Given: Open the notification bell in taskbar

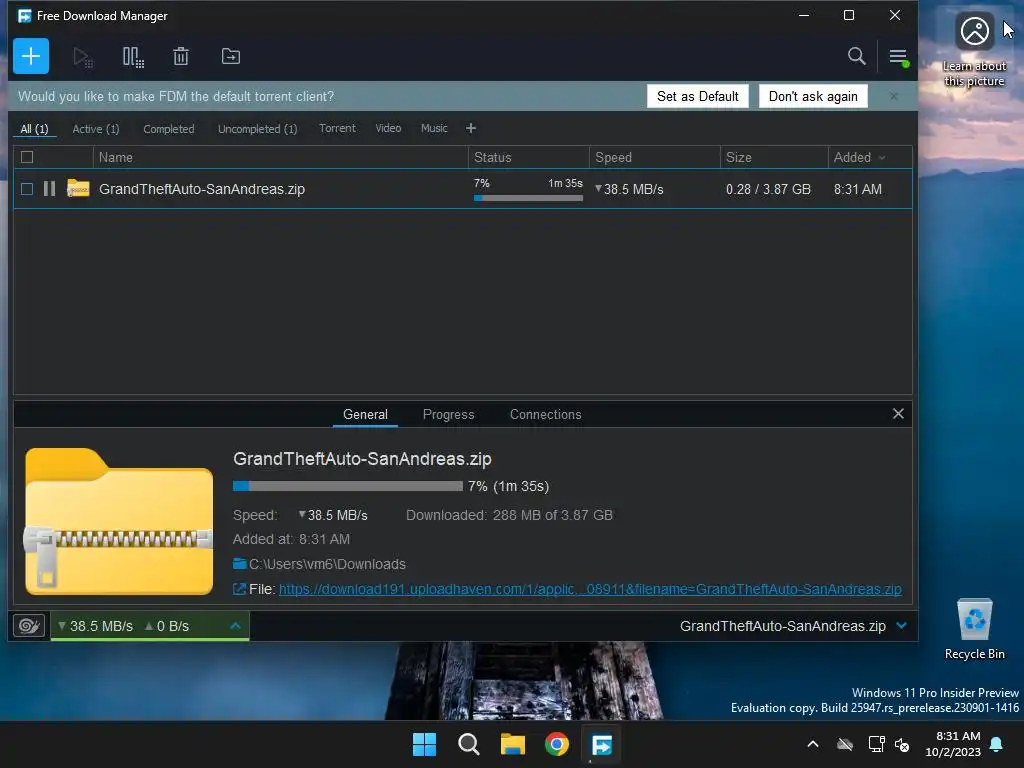Looking at the screenshot, I should (x=997, y=744).
